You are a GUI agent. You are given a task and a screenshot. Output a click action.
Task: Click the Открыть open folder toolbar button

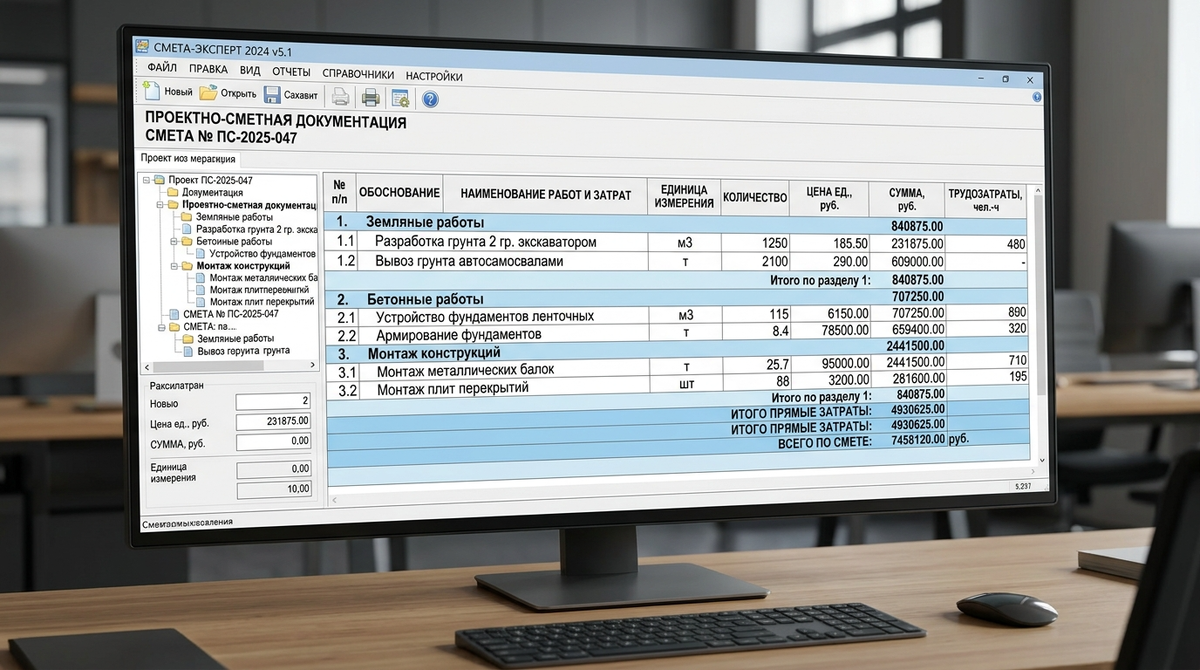(x=227, y=94)
